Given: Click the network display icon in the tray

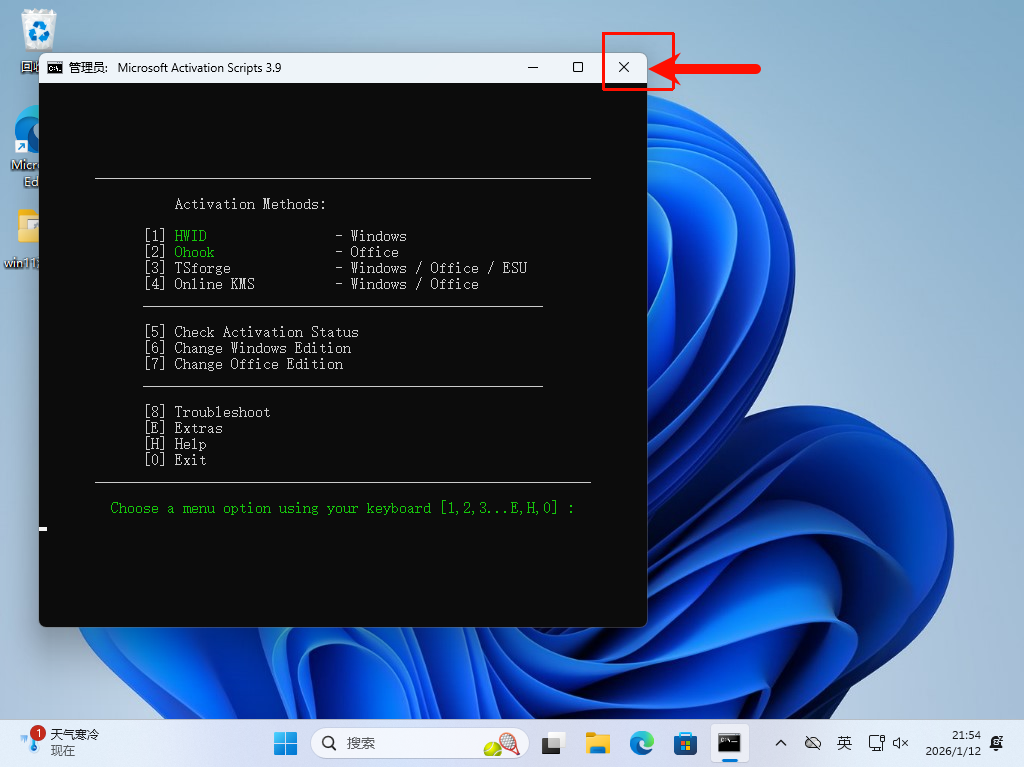Looking at the screenshot, I should (876, 743).
